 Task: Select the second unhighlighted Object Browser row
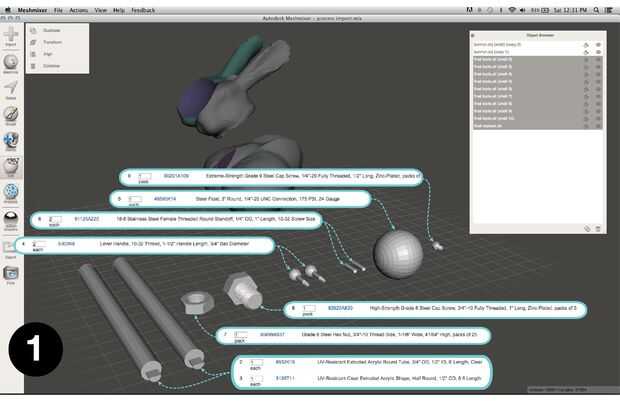[x=538, y=52]
